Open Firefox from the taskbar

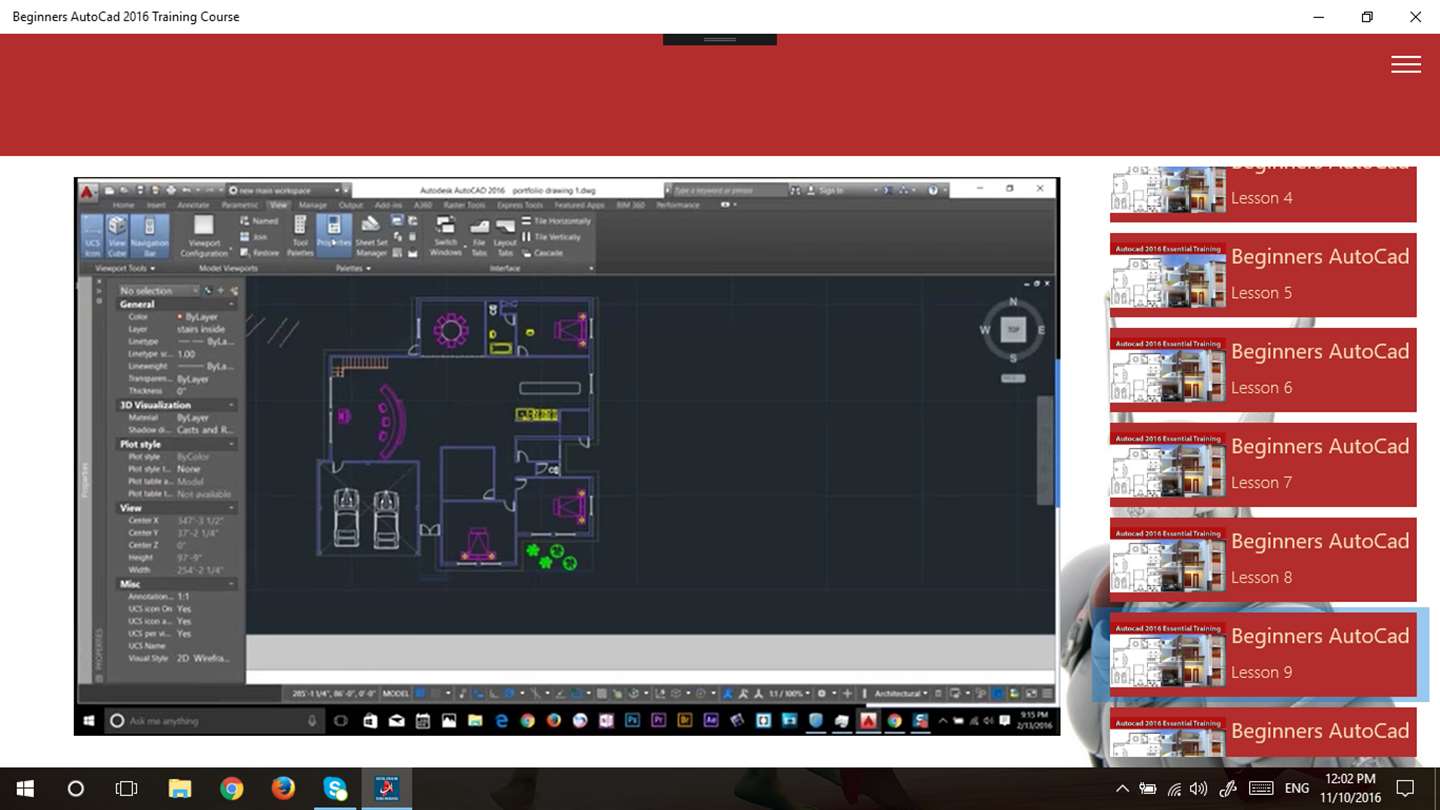tap(283, 789)
